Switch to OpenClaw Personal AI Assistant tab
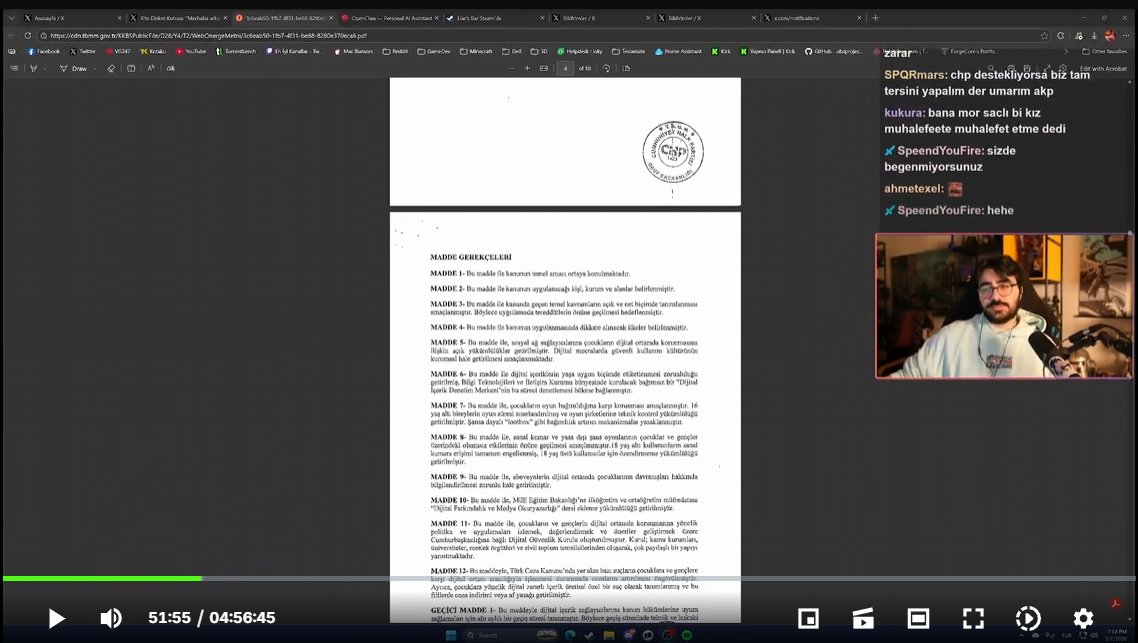This screenshot has width=1138, height=643. pyautogui.click(x=389, y=17)
